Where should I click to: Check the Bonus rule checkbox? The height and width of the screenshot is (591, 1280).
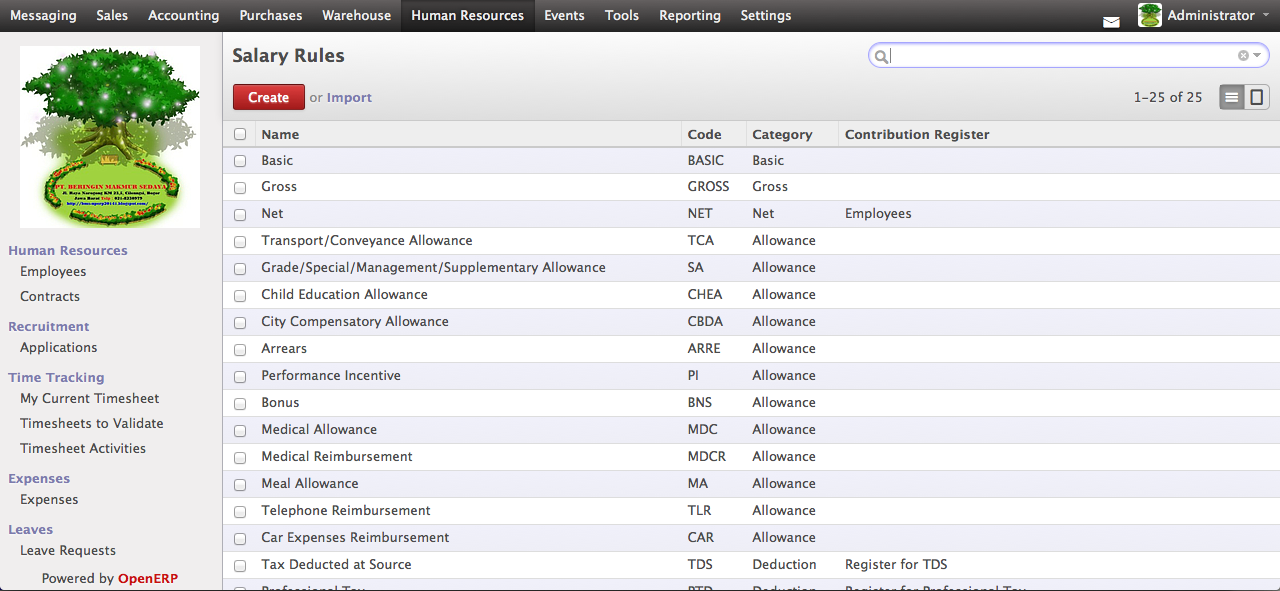click(x=240, y=403)
